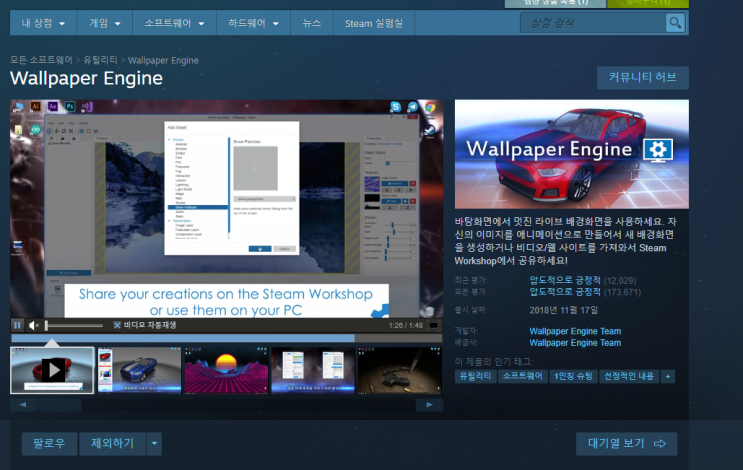Select the 선정적인 내용 tag
The image size is (743, 470).
628,376
